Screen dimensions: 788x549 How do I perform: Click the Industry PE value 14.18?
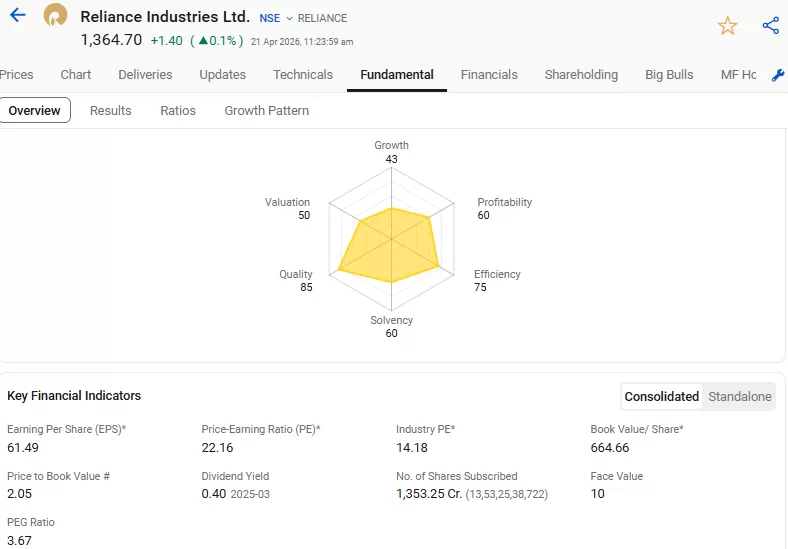pos(412,447)
